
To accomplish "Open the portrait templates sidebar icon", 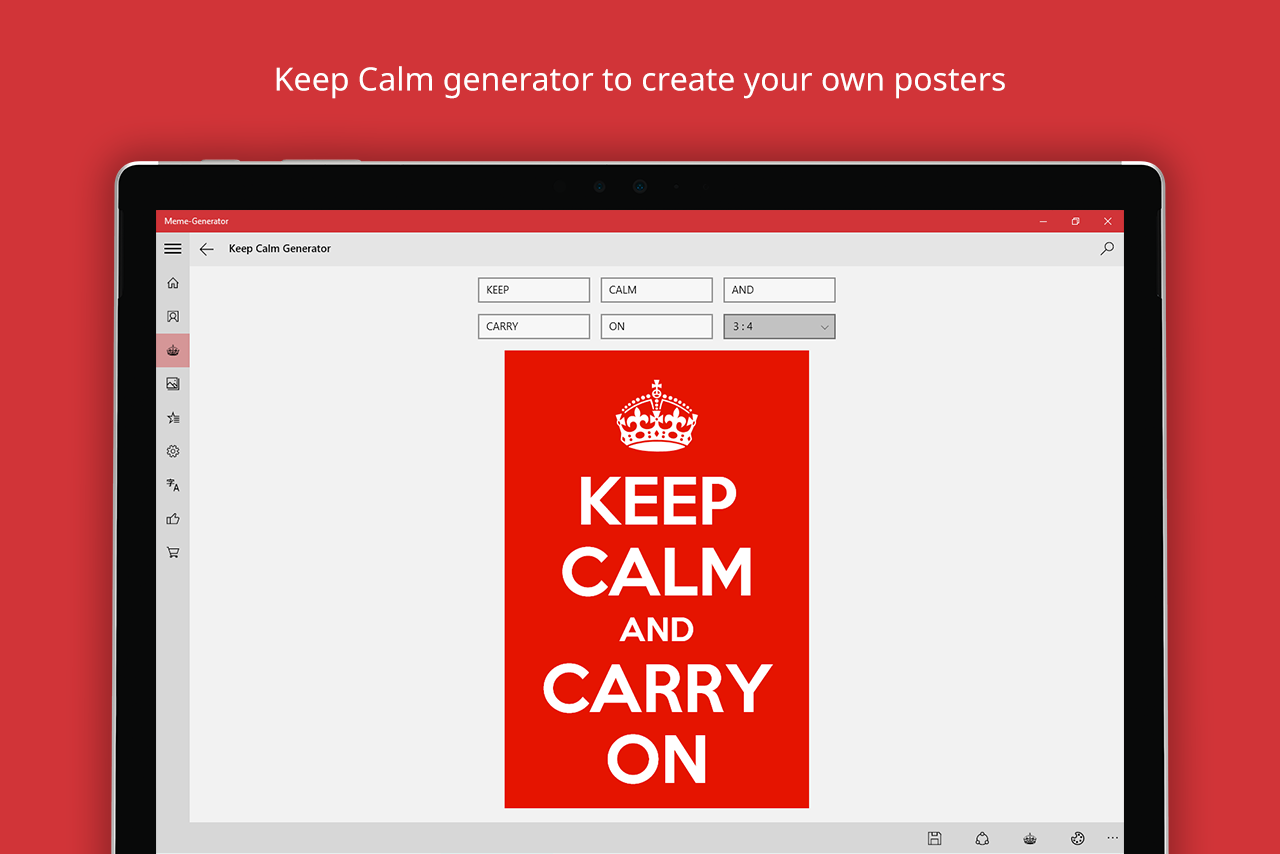I will pos(173,316).
